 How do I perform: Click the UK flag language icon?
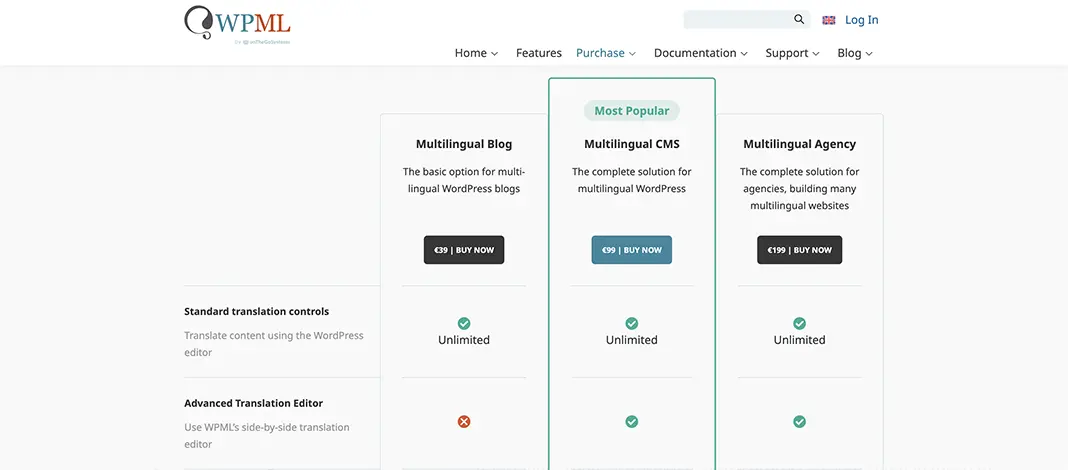tap(829, 20)
